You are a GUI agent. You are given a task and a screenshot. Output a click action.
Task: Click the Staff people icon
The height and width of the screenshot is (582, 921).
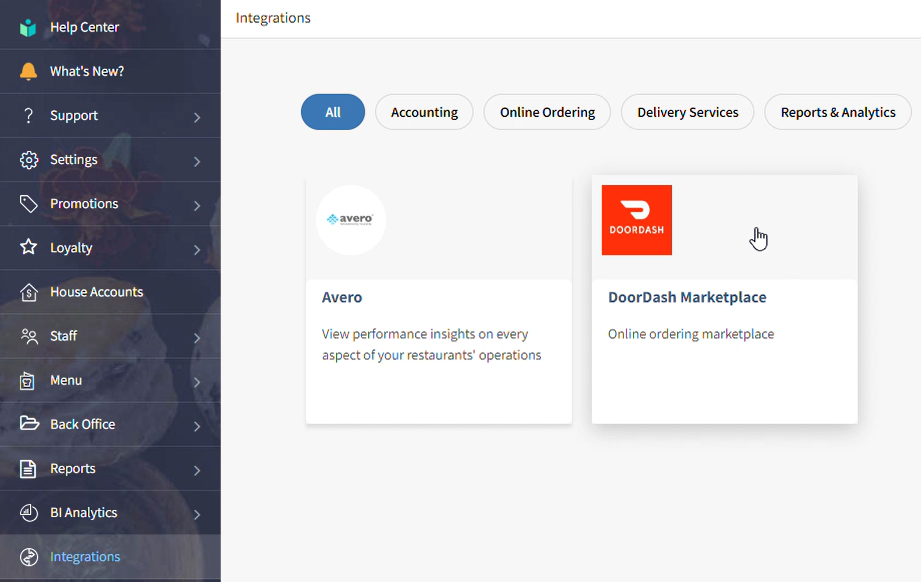click(x=28, y=335)
